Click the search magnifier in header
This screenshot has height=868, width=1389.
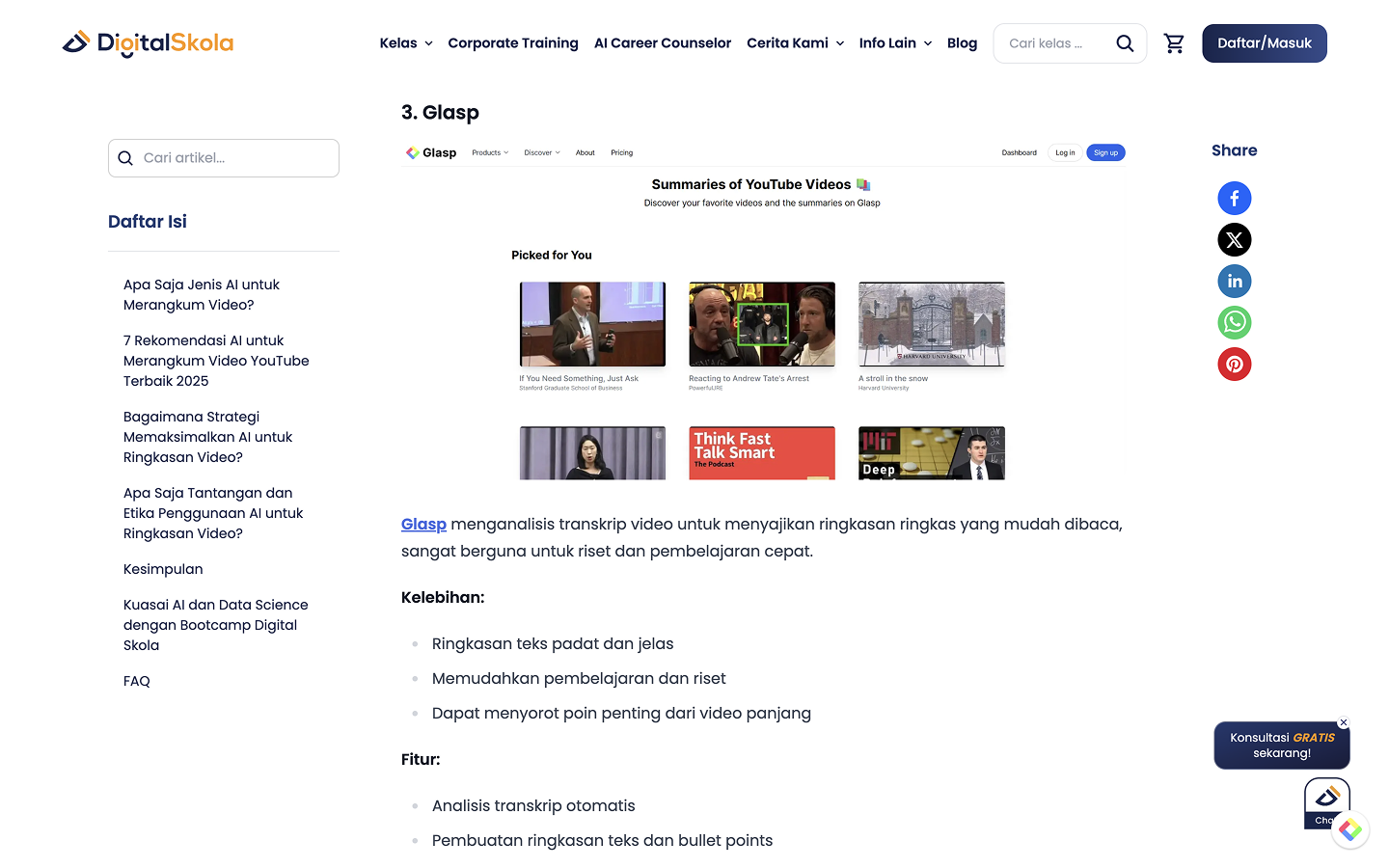(1125, 43)
